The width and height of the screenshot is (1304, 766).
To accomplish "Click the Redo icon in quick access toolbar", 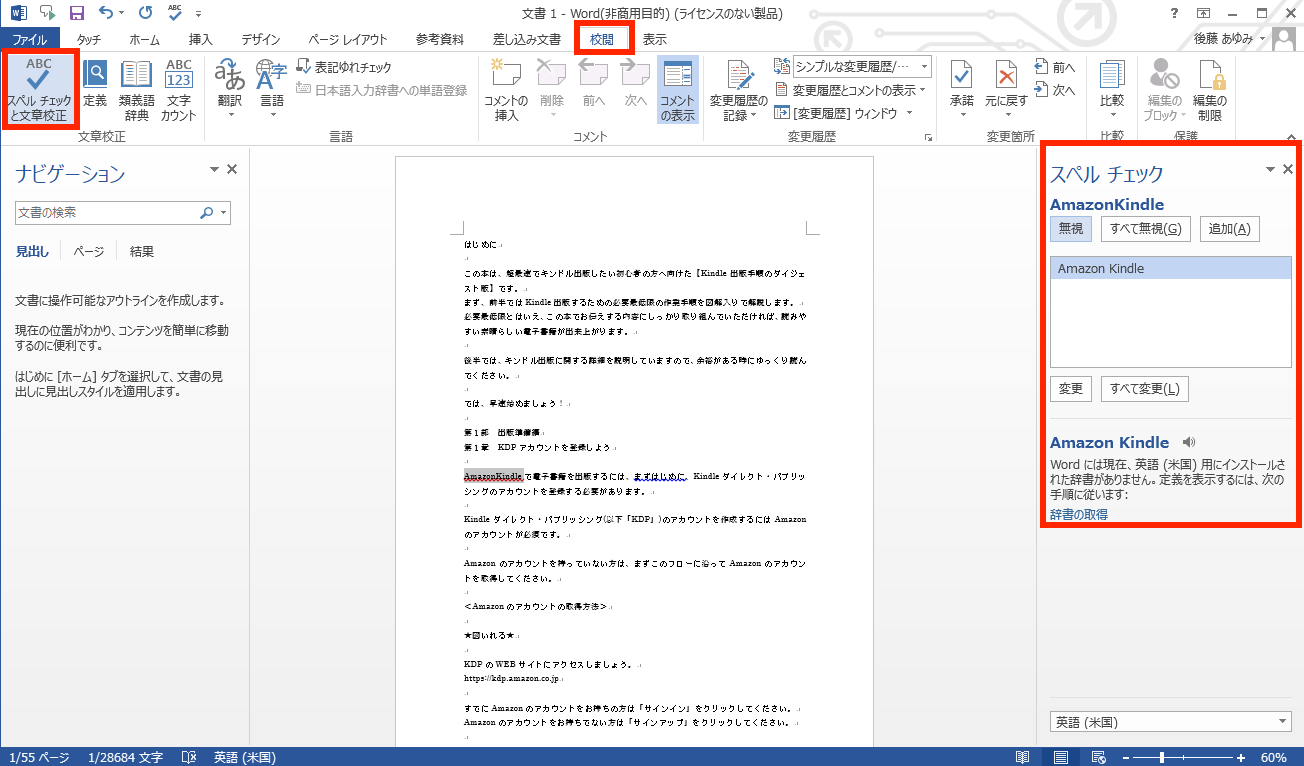I will (x=146, y=13).
